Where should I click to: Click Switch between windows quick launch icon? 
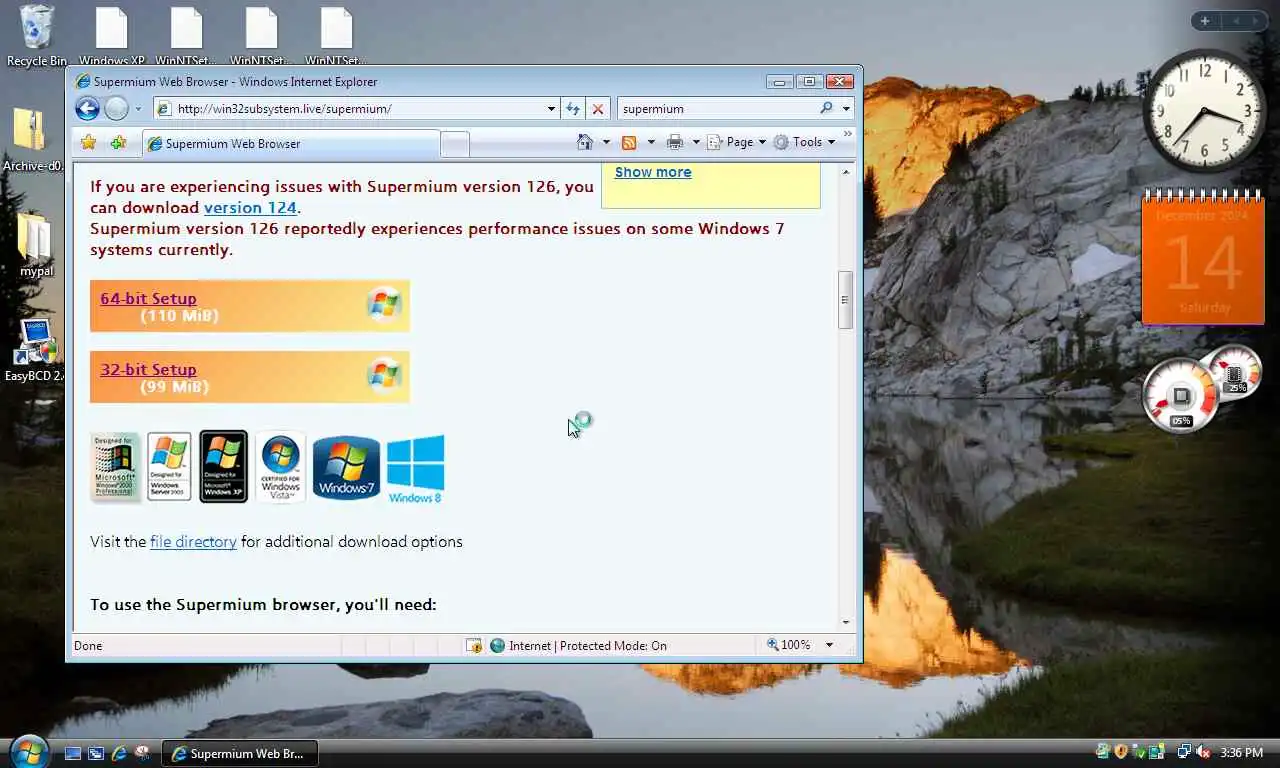pyautogui.click(x=96, y=753)
